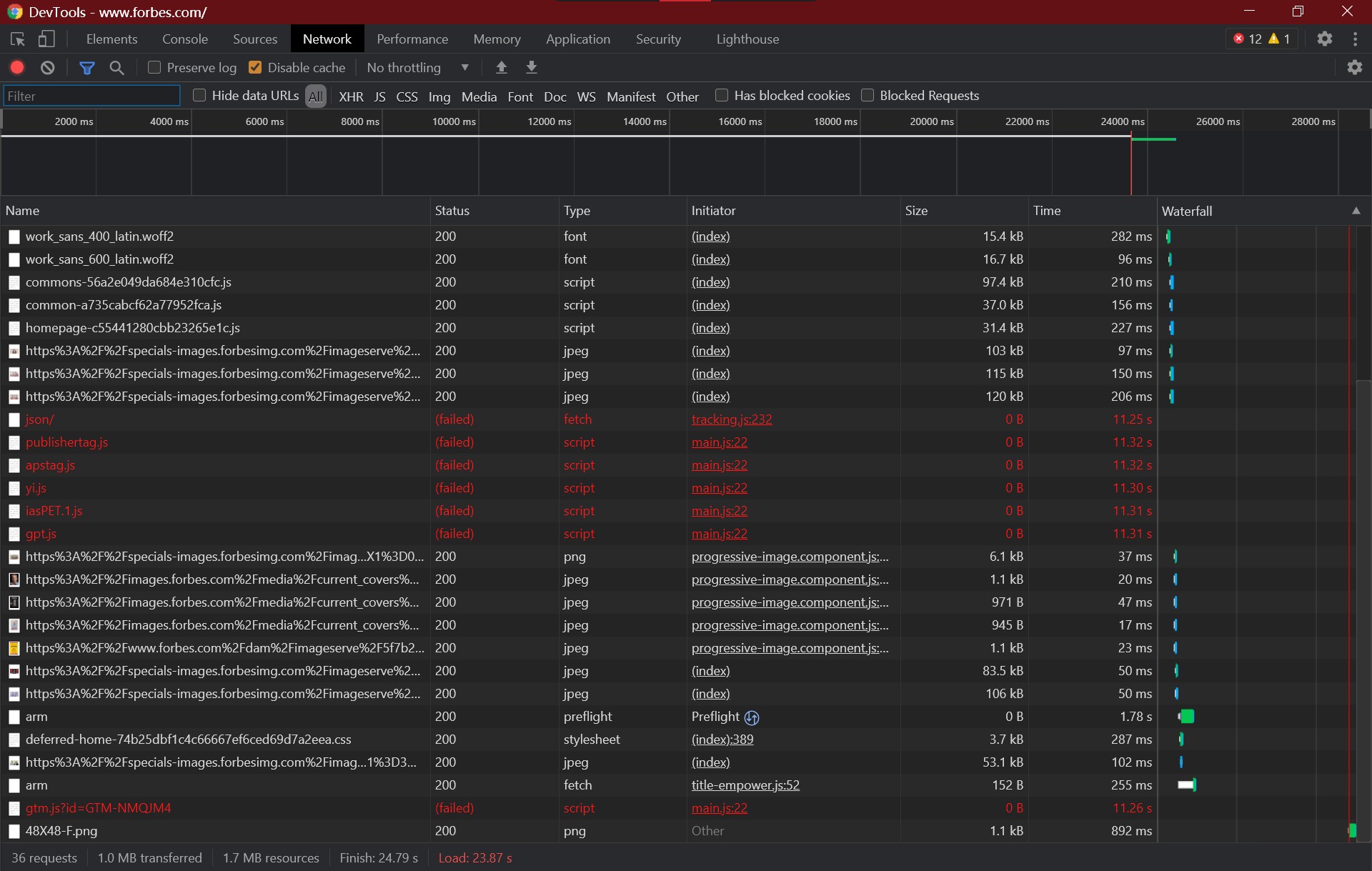Select the inspect element picker icon
The height and width of the screenshot is (871, 1372).
[17, 39]
